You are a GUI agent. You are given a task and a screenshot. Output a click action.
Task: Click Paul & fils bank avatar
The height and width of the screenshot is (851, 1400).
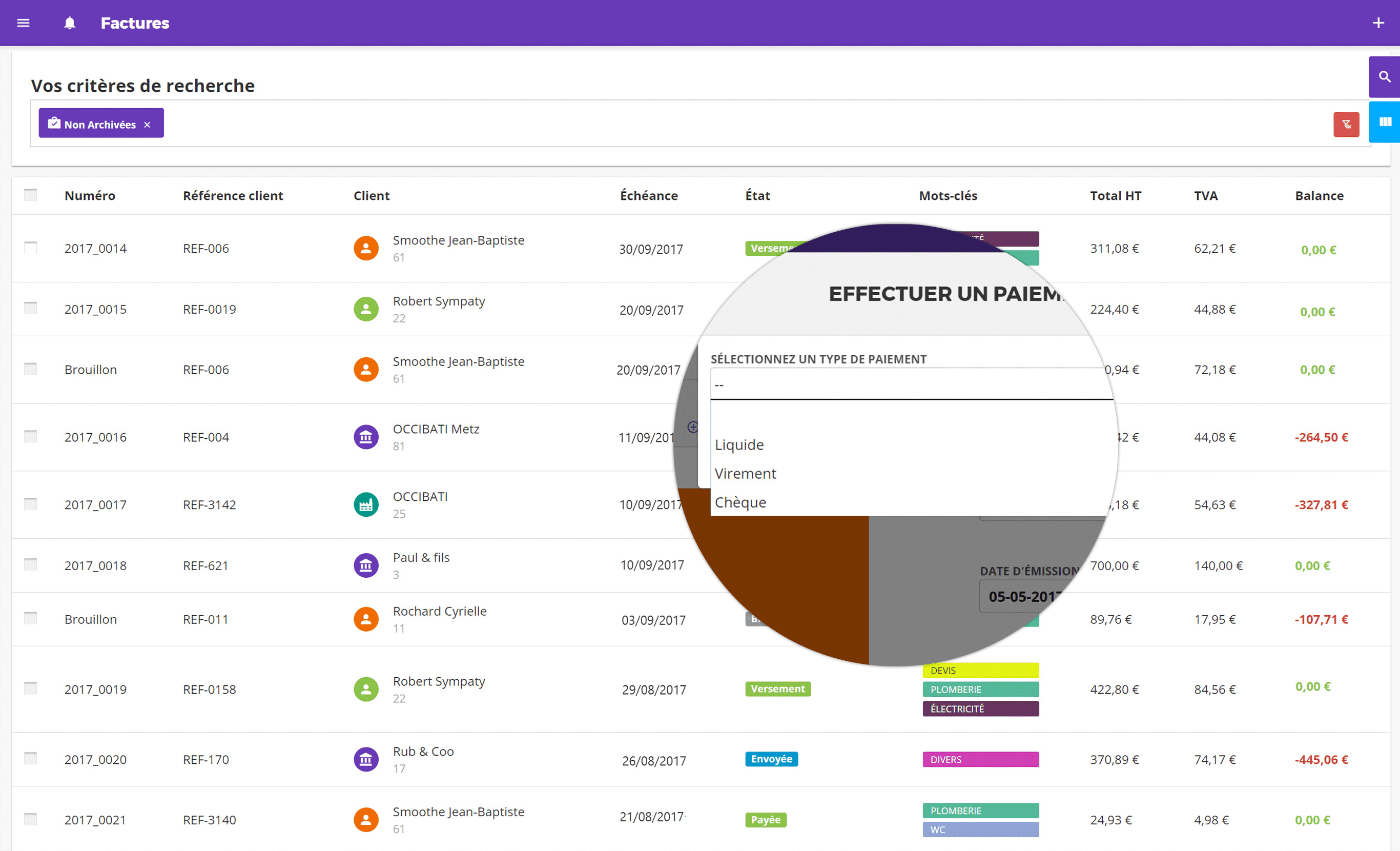366,565
